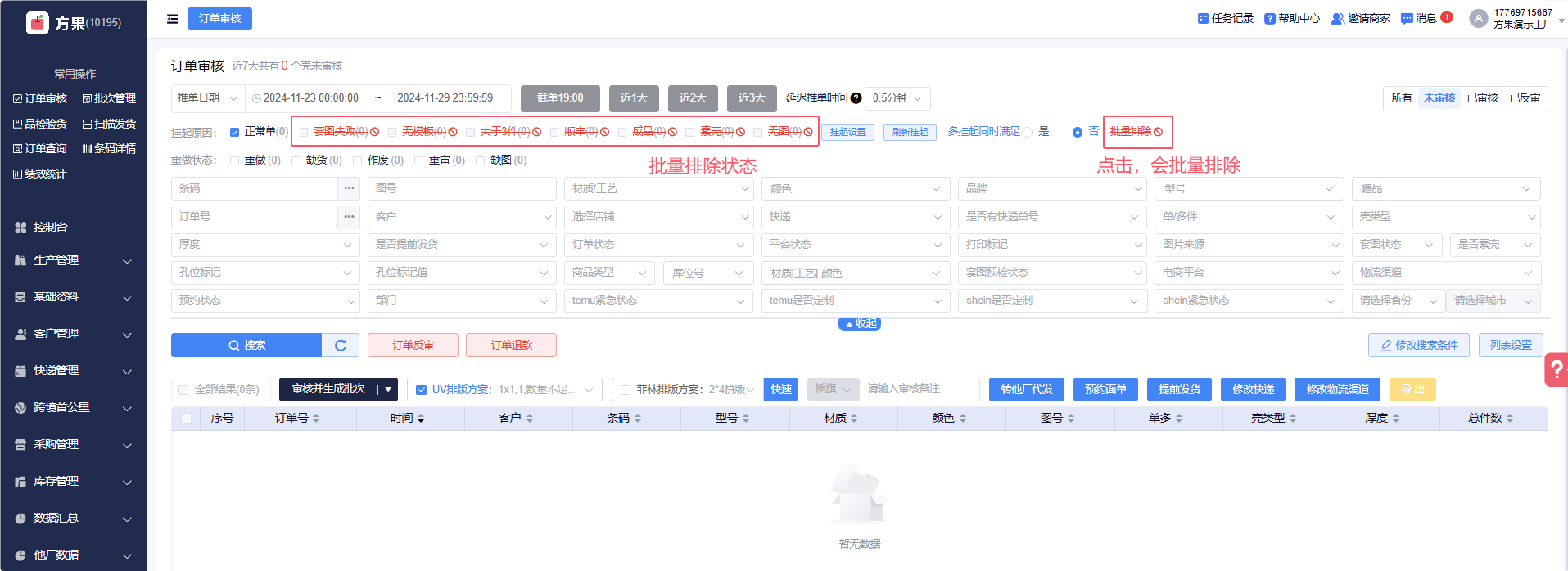1568x571 pixels.
Task: Click the 邀请商家 invite merchant icon
Action: coord(1338,19)
